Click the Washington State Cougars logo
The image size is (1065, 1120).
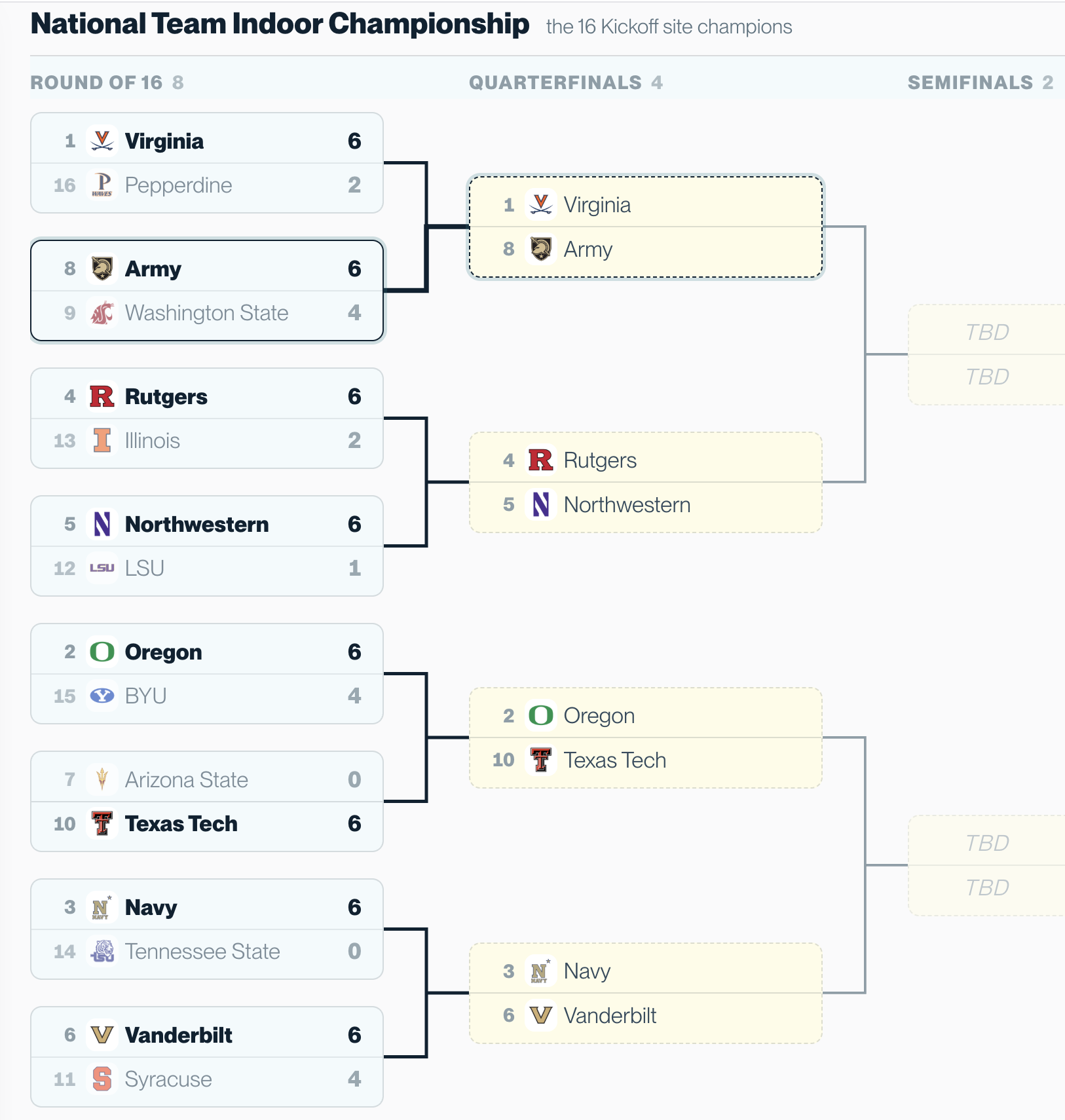coord(102,312)
